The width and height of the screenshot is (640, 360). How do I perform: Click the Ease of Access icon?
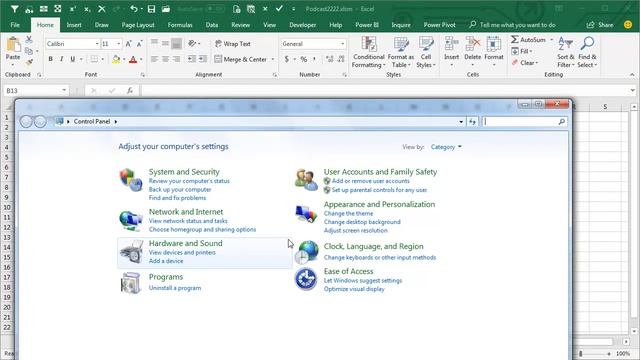(x=306, y=279)
